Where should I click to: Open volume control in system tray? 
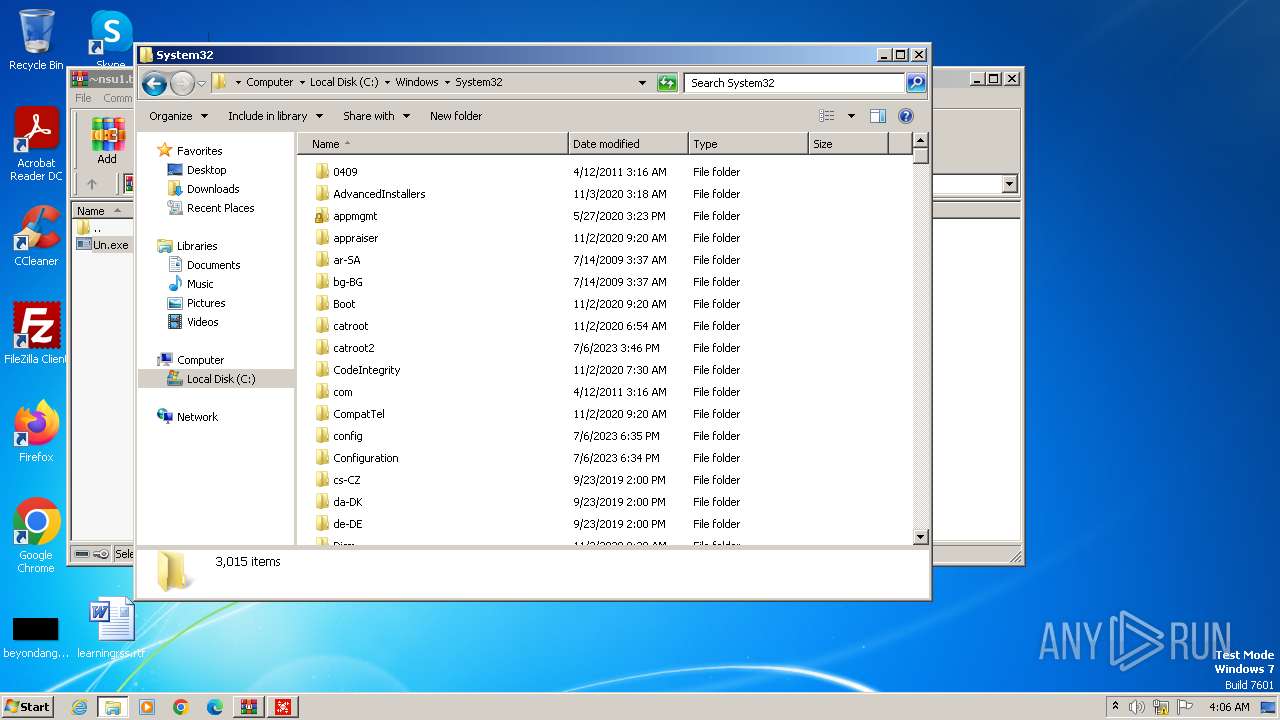(1137, 707)
